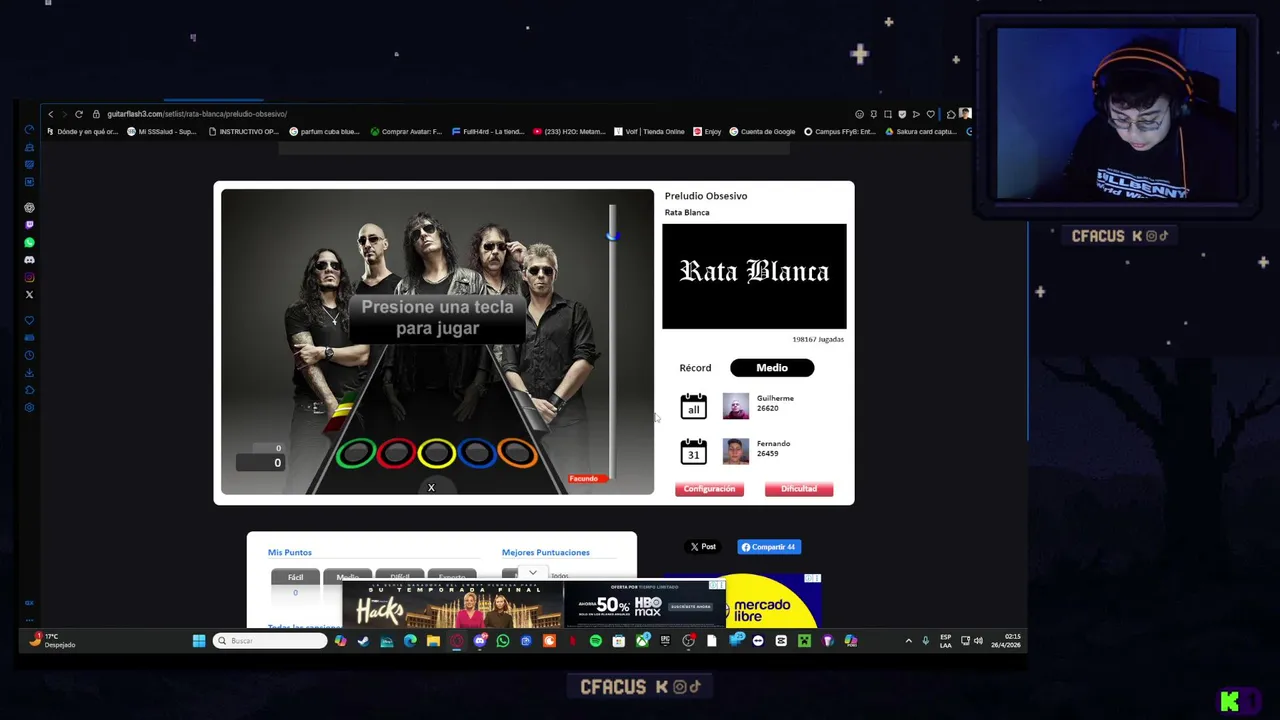
Task: Reload the page with the refresh icon
Action: (x=79, y=114)
